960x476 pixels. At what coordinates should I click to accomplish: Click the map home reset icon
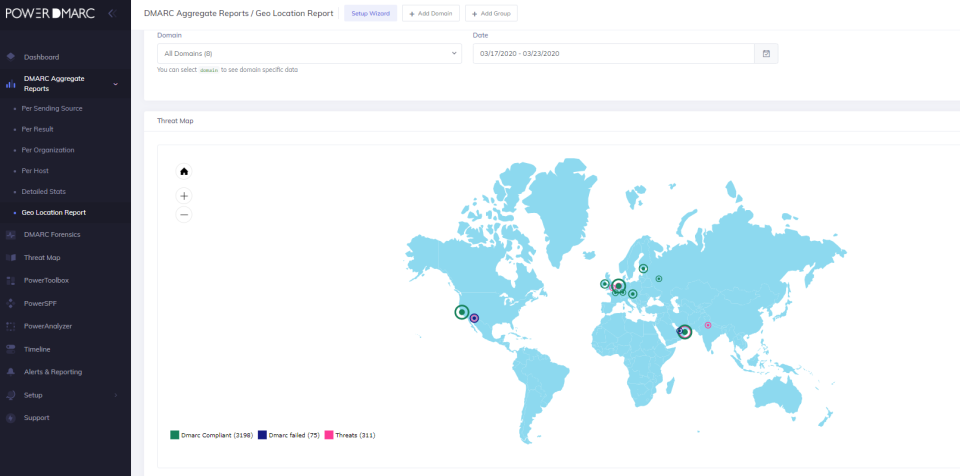tap(184, 171)
